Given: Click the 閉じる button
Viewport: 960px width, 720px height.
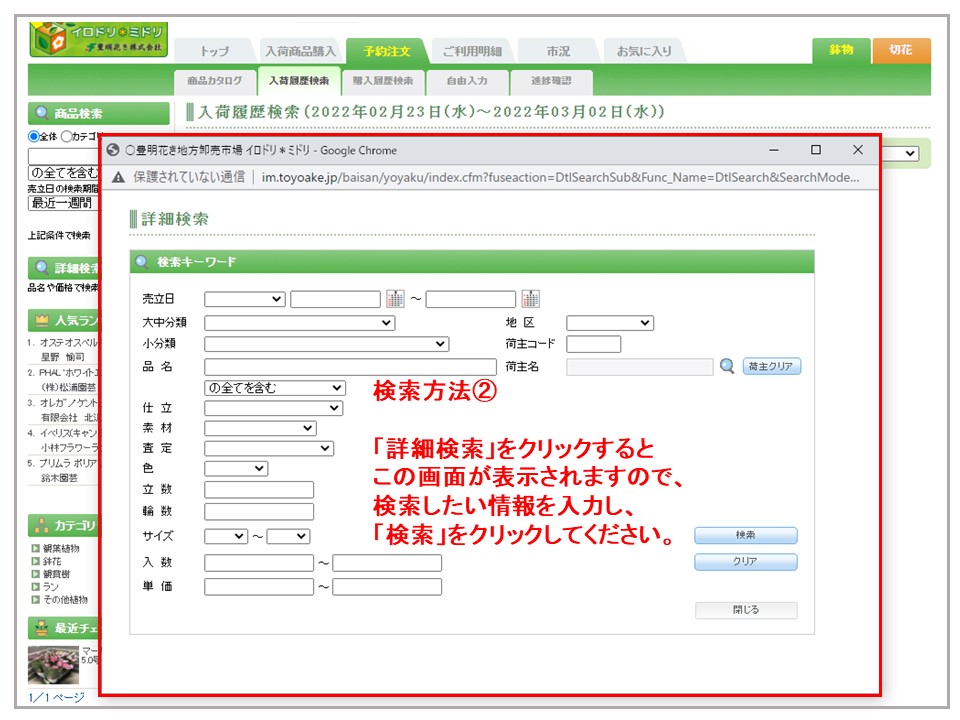Looking at the screenshot, I should [746, 610].
